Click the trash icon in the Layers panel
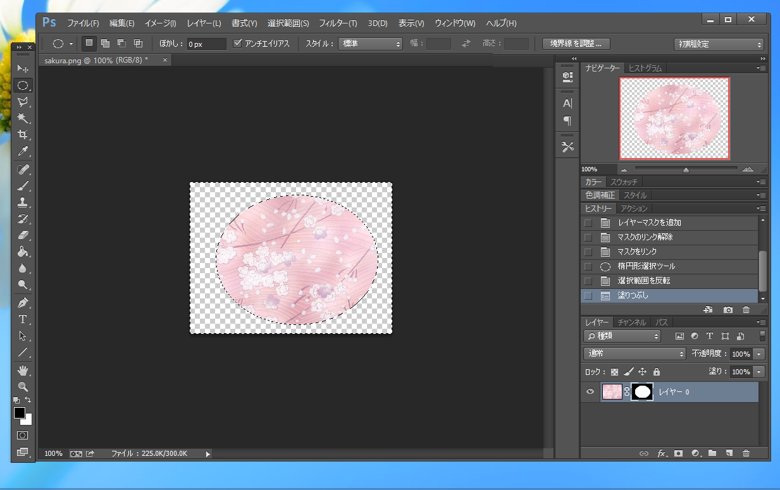The width and height of the screenshot is (780, 490). pyautogui.click(x=746, y=453)
